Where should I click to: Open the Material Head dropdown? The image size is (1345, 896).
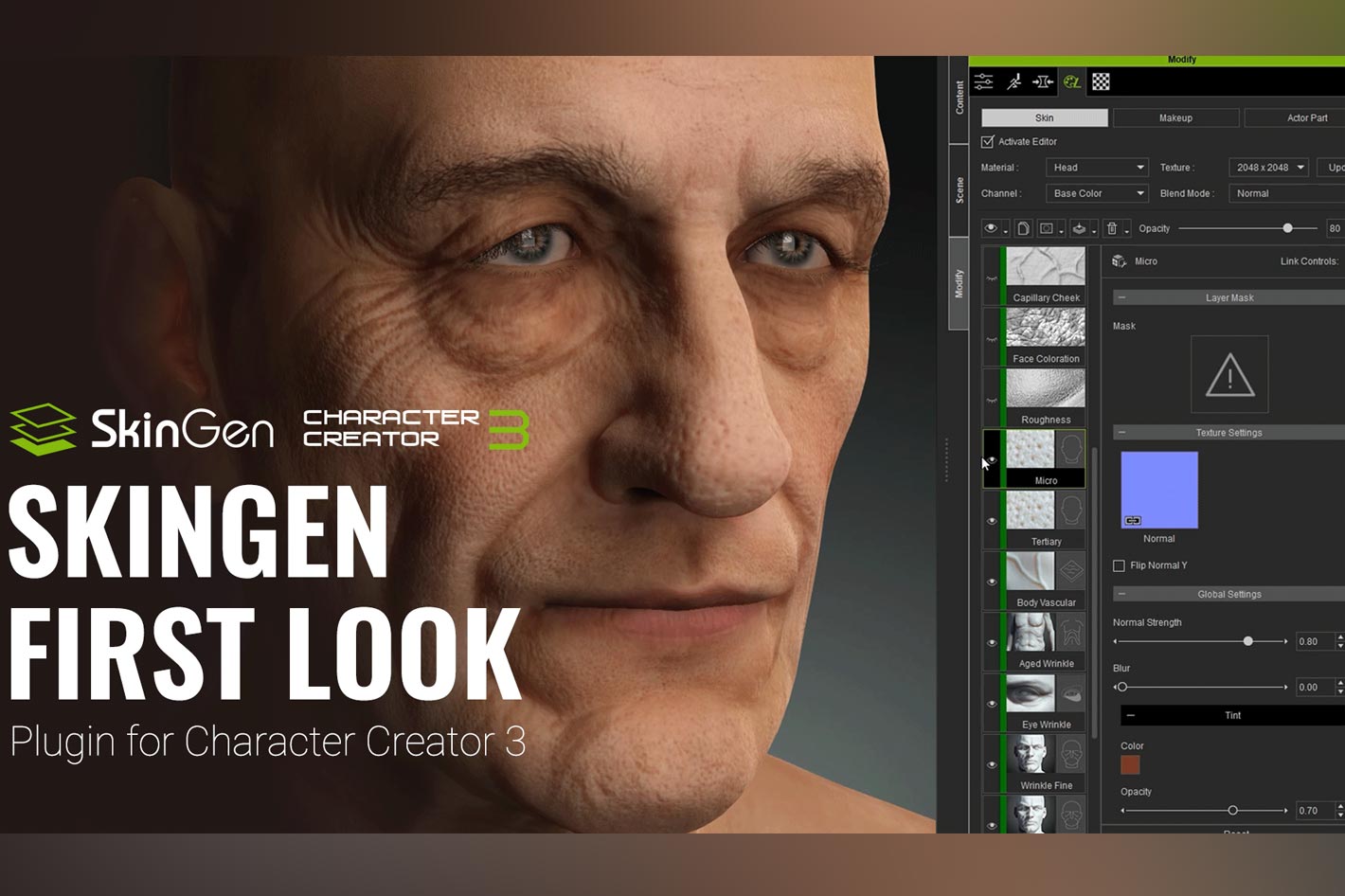1097,168
